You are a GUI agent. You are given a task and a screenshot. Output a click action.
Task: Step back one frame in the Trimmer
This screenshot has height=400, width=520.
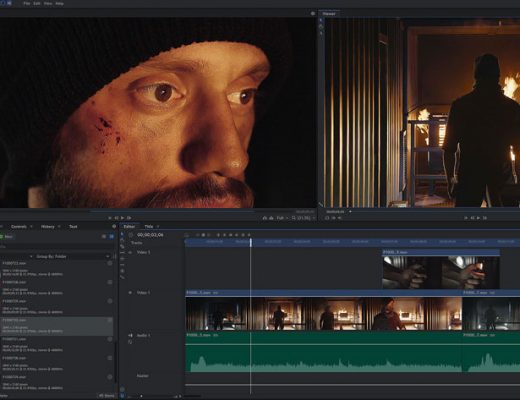click(116, 218)
